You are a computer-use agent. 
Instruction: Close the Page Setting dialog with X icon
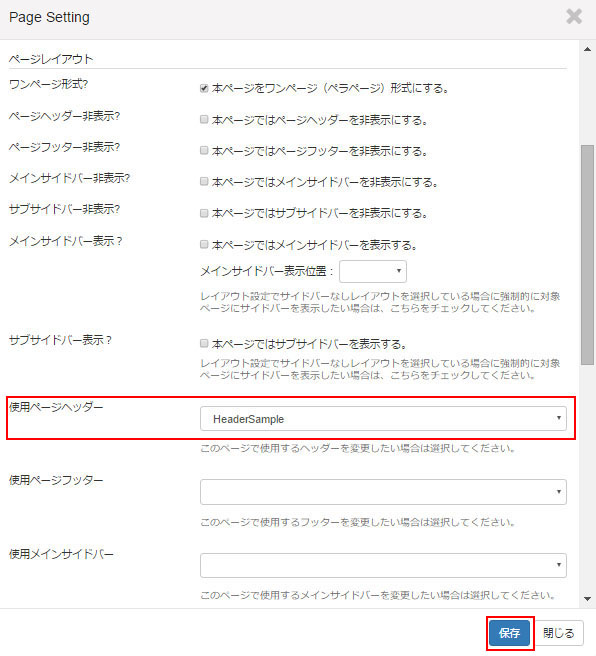coord(574,17)
